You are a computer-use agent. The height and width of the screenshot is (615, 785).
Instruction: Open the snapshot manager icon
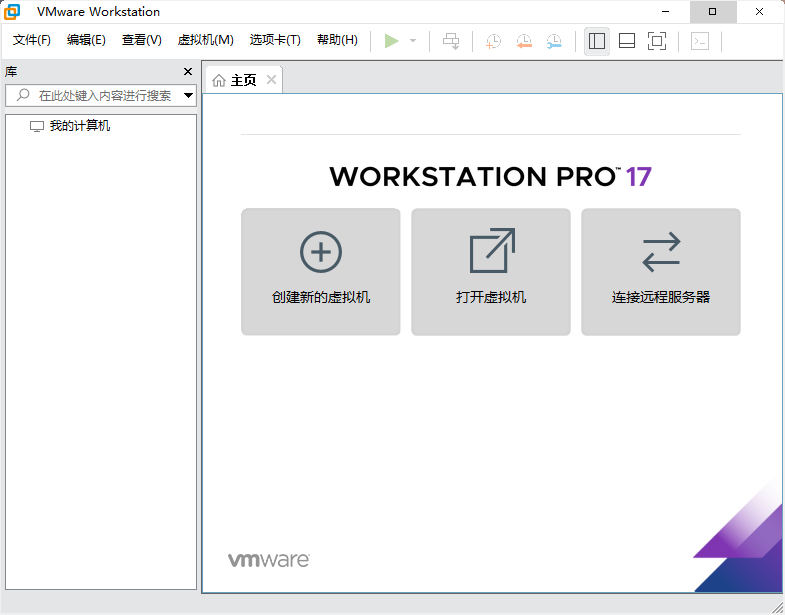[554, 41]
